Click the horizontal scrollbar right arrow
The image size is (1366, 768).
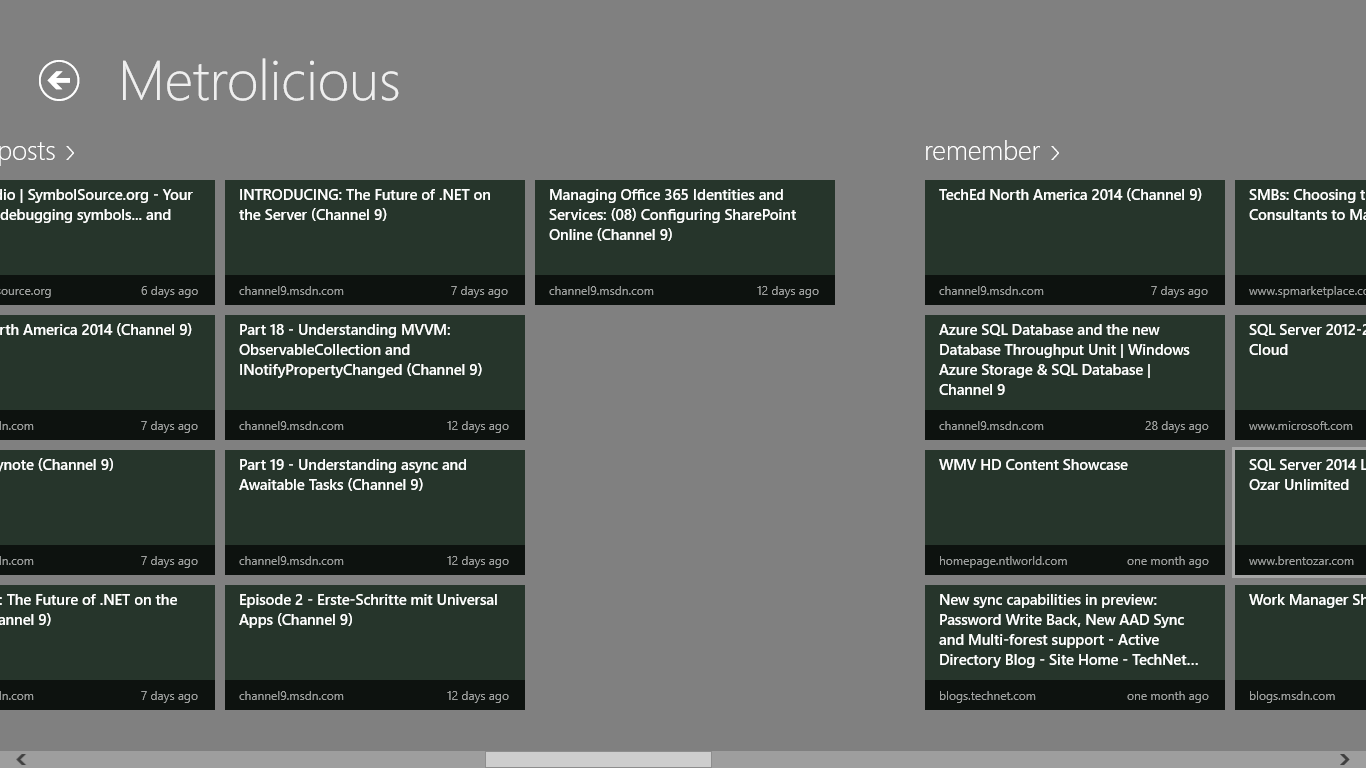(1344, 759)
